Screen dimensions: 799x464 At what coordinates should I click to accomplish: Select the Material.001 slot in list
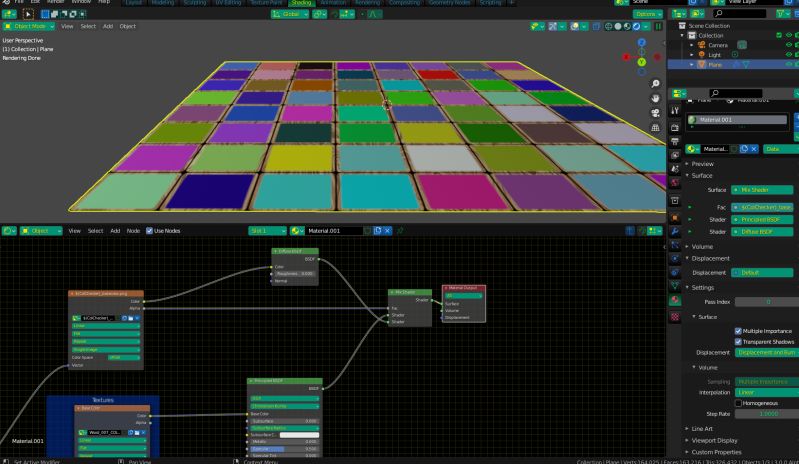pyautogui.click(x=736, y=120)
